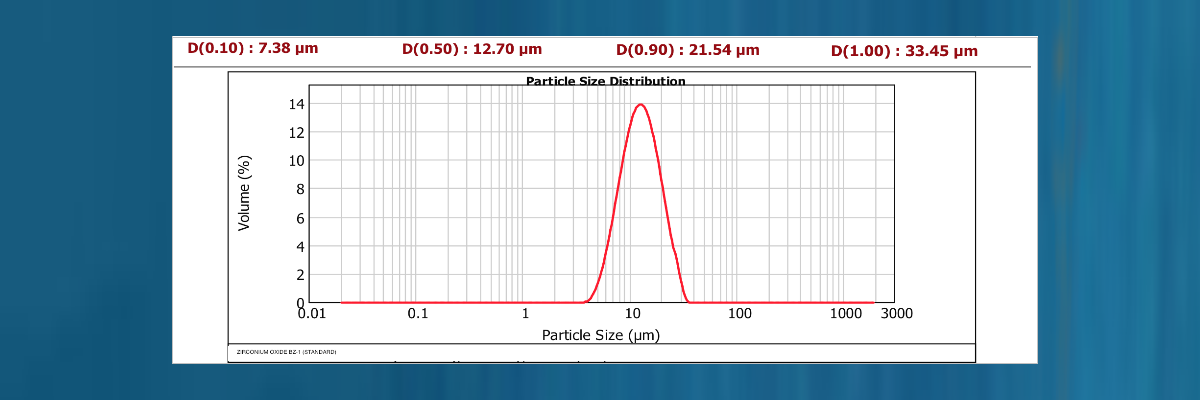Select the Particle Size (µm) x-axis label
This screenshot has width=1200, height=400.
pos(601,335)
